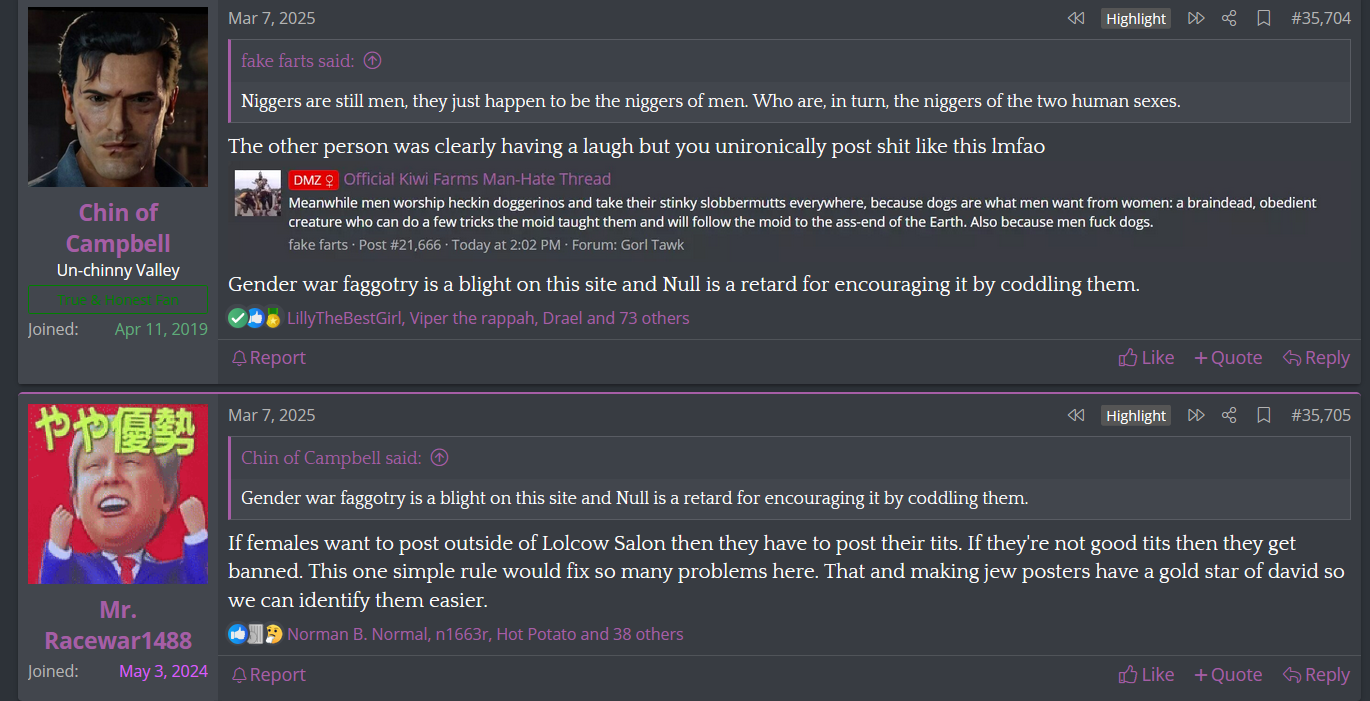Go to quoted post via fake farts arrow
This screenshot has width=1370, height=701.
(x=372, y=61)
